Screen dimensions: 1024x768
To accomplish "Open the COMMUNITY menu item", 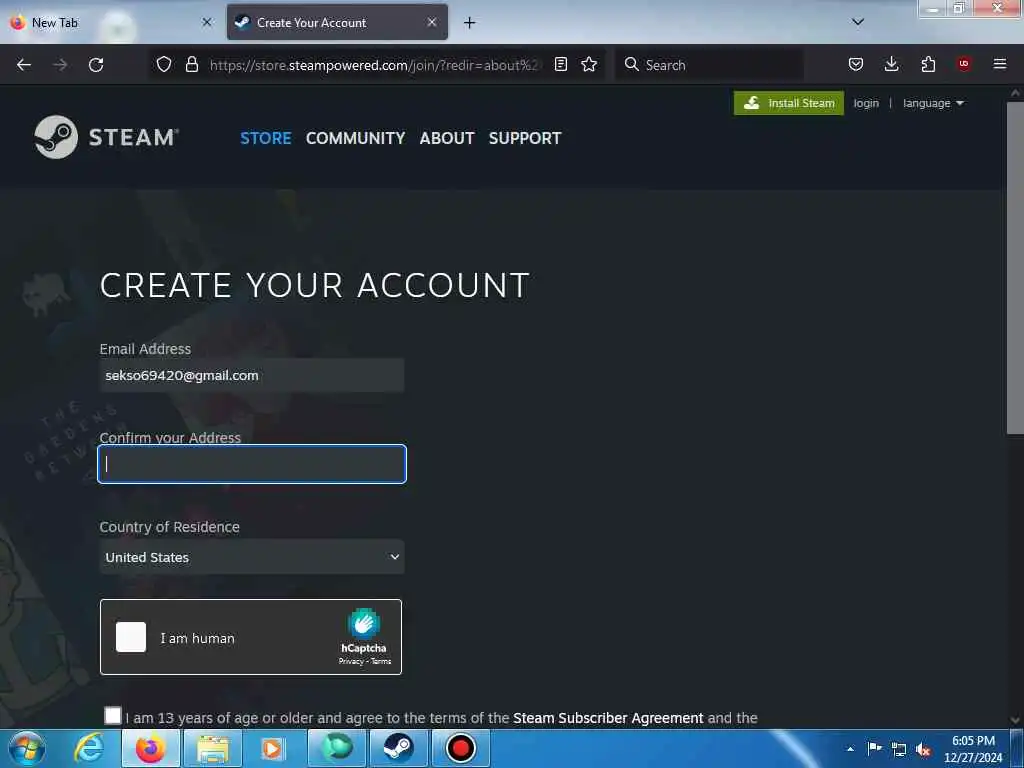I will click(x=355, y=138).
